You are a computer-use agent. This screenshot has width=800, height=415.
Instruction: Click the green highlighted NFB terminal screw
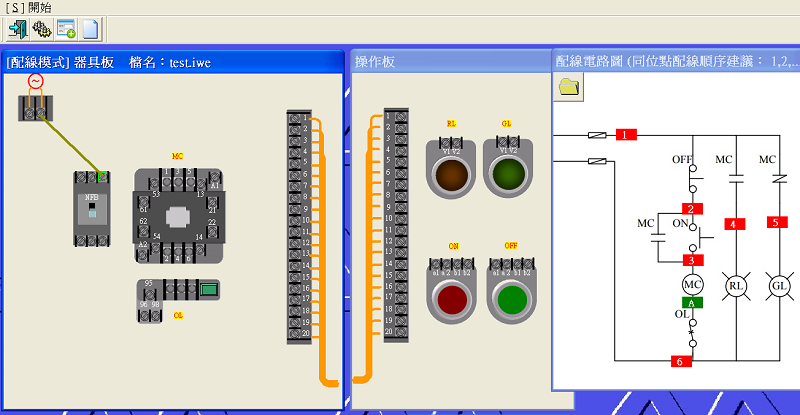(102, 177)
